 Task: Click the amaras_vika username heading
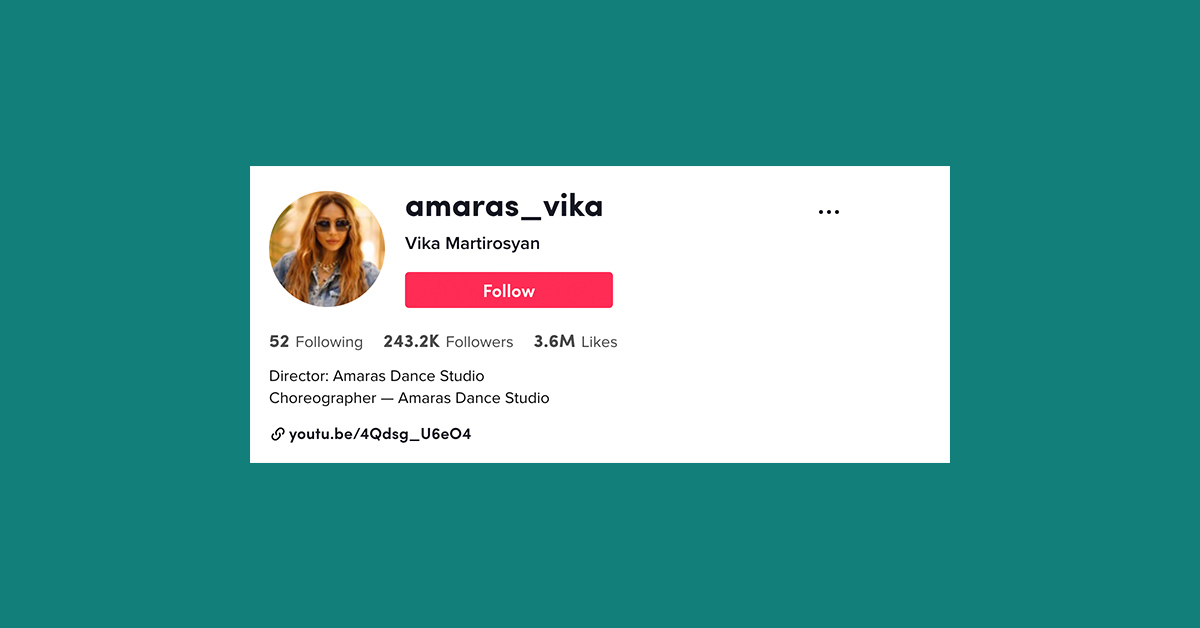coord(504,206)
